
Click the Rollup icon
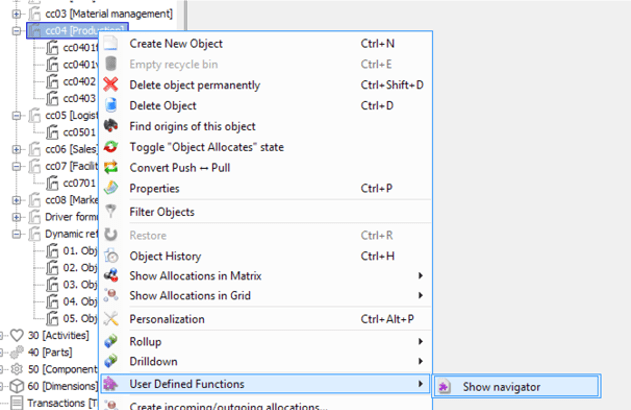[x=111, y=341]
